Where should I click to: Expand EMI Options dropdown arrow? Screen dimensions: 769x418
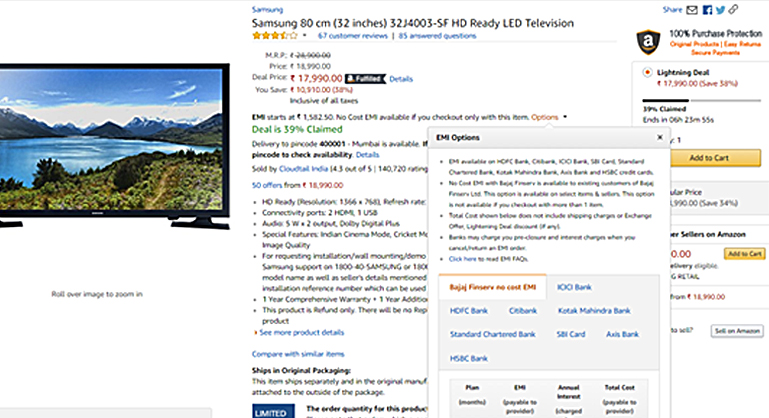pyautogui.click(x=565, y=117)
